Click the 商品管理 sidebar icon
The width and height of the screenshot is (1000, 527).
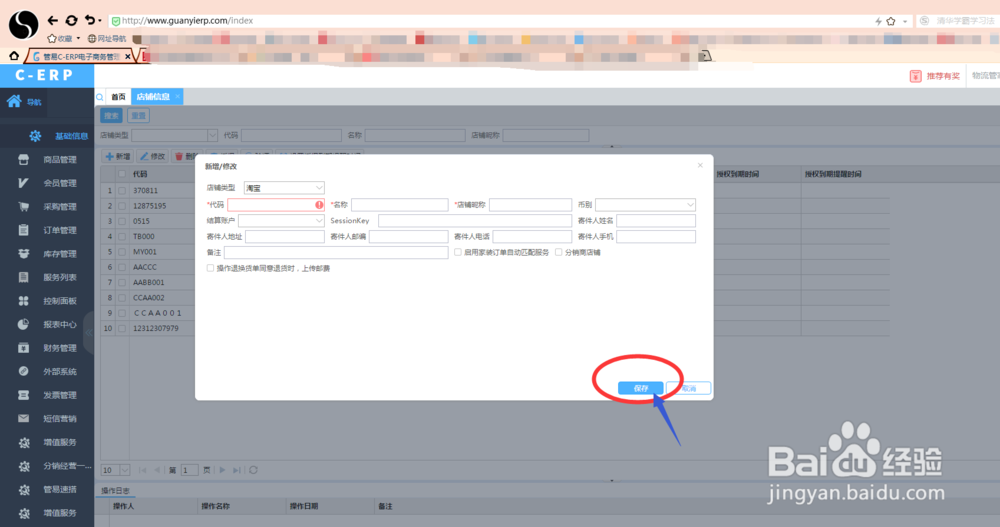24,160
